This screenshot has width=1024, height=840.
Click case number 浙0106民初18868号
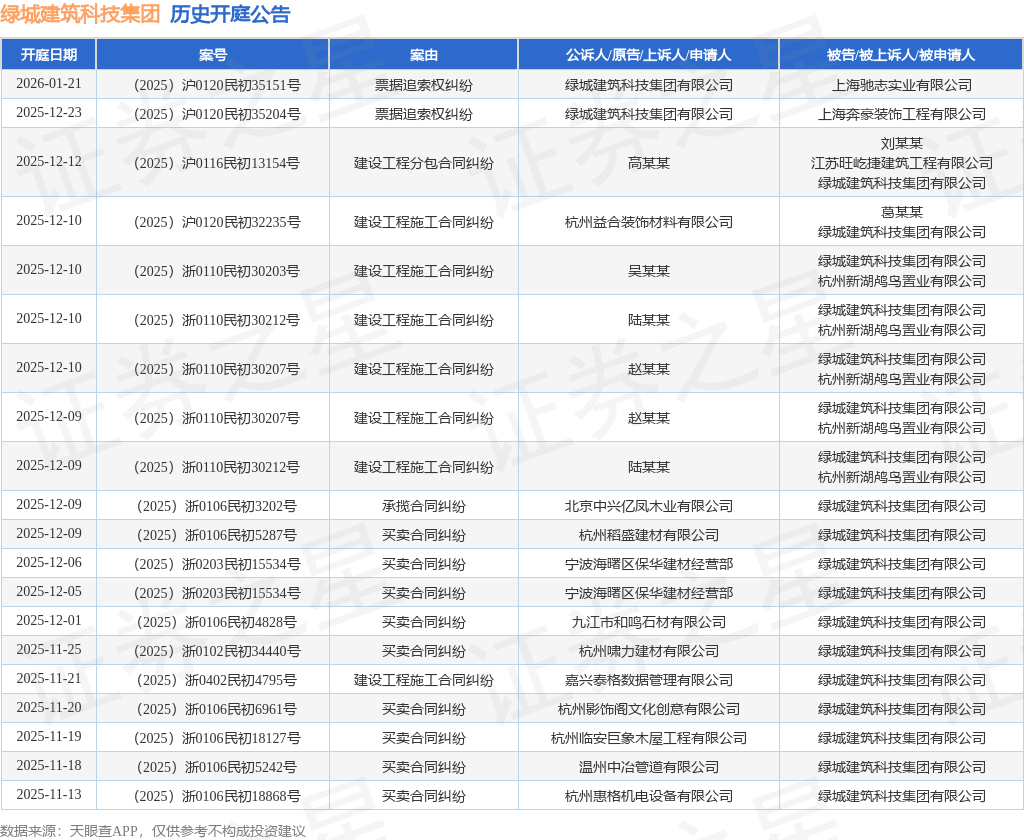(217, 796)
